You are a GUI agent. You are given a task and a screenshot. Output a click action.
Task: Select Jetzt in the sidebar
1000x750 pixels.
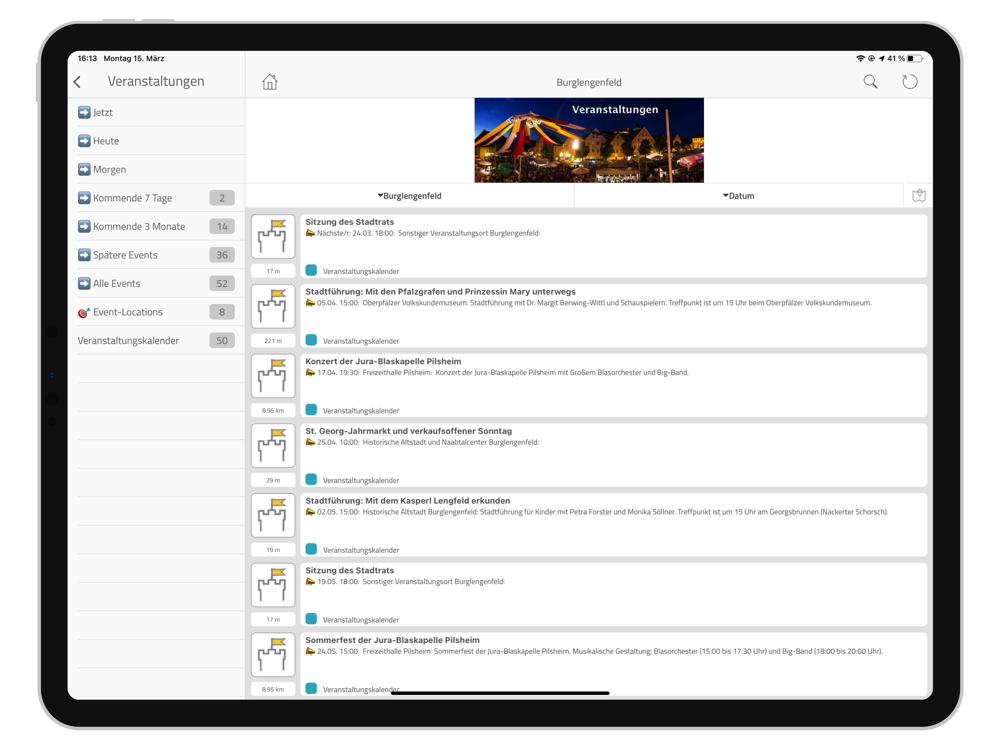(156, 112)
